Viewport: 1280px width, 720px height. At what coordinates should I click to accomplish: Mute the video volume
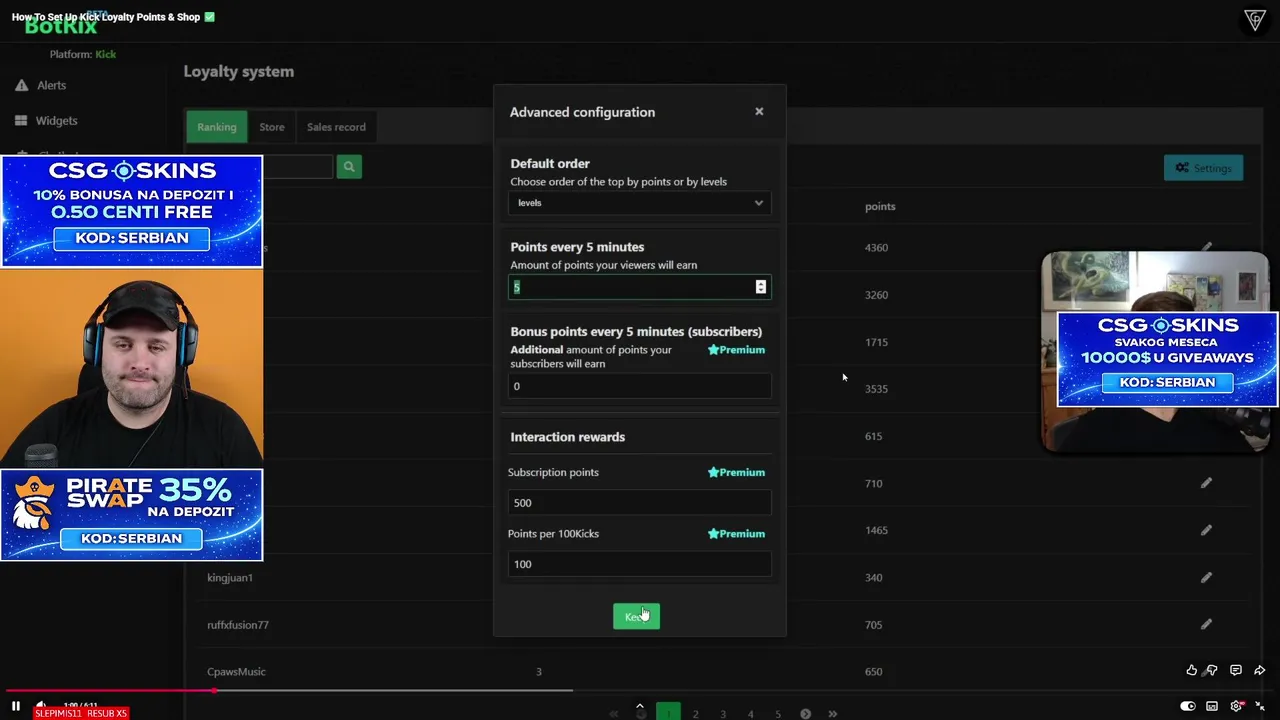pos(41,706)
